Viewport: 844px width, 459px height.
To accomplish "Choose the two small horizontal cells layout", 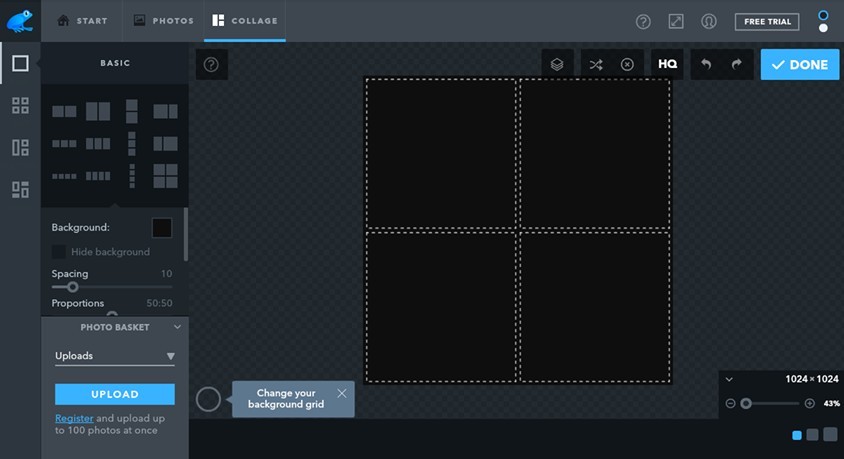I will point(64,111).
